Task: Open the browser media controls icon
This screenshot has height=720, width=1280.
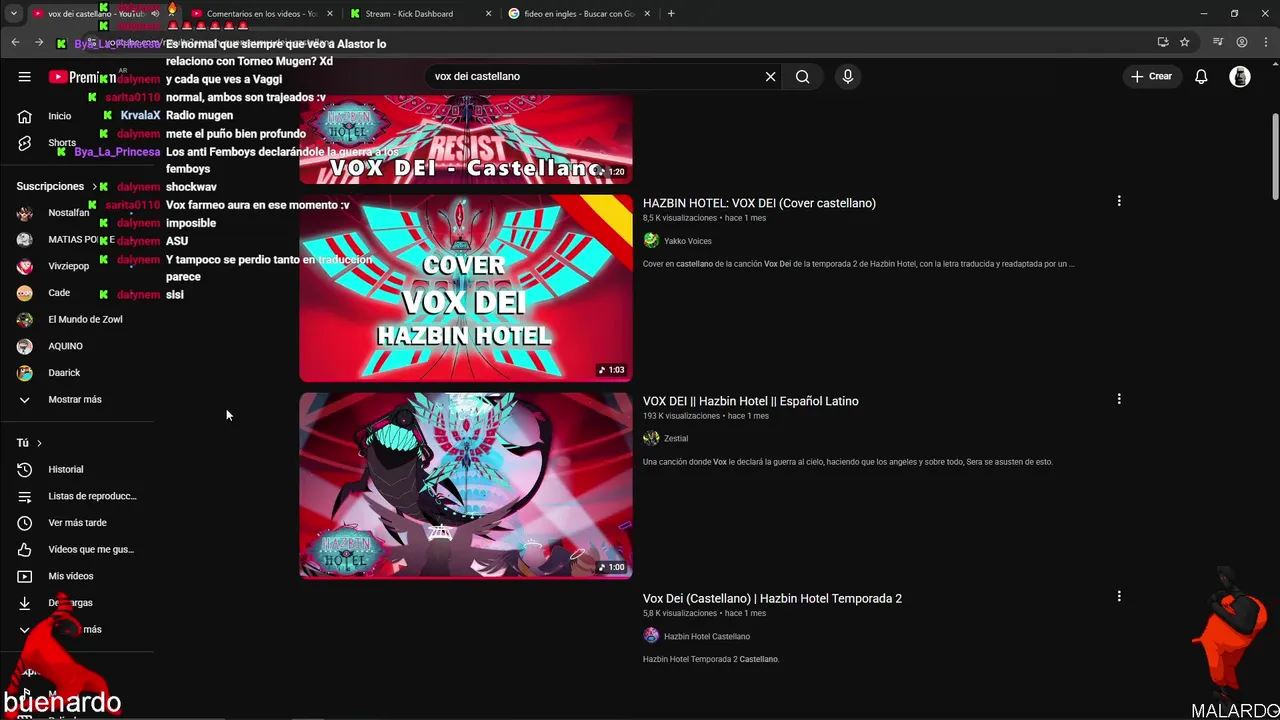Action: point(1218,42)
